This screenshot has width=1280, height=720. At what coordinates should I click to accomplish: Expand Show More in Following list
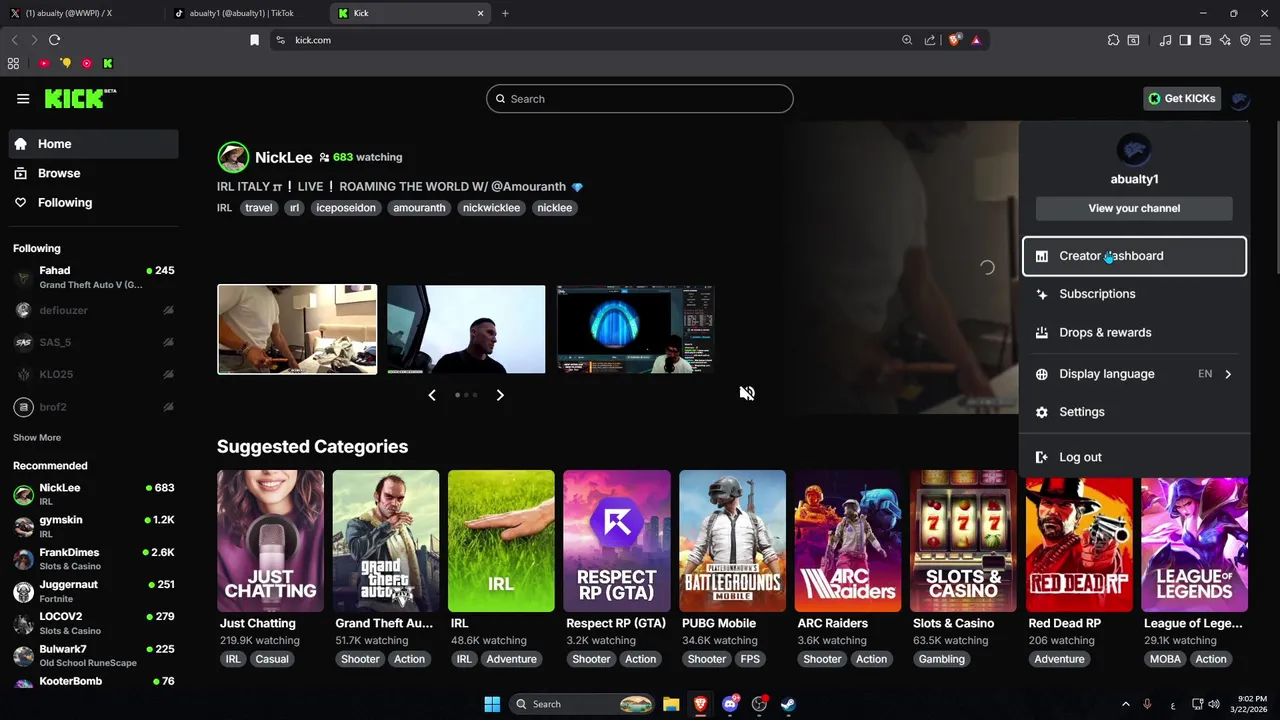pos(37,437)
